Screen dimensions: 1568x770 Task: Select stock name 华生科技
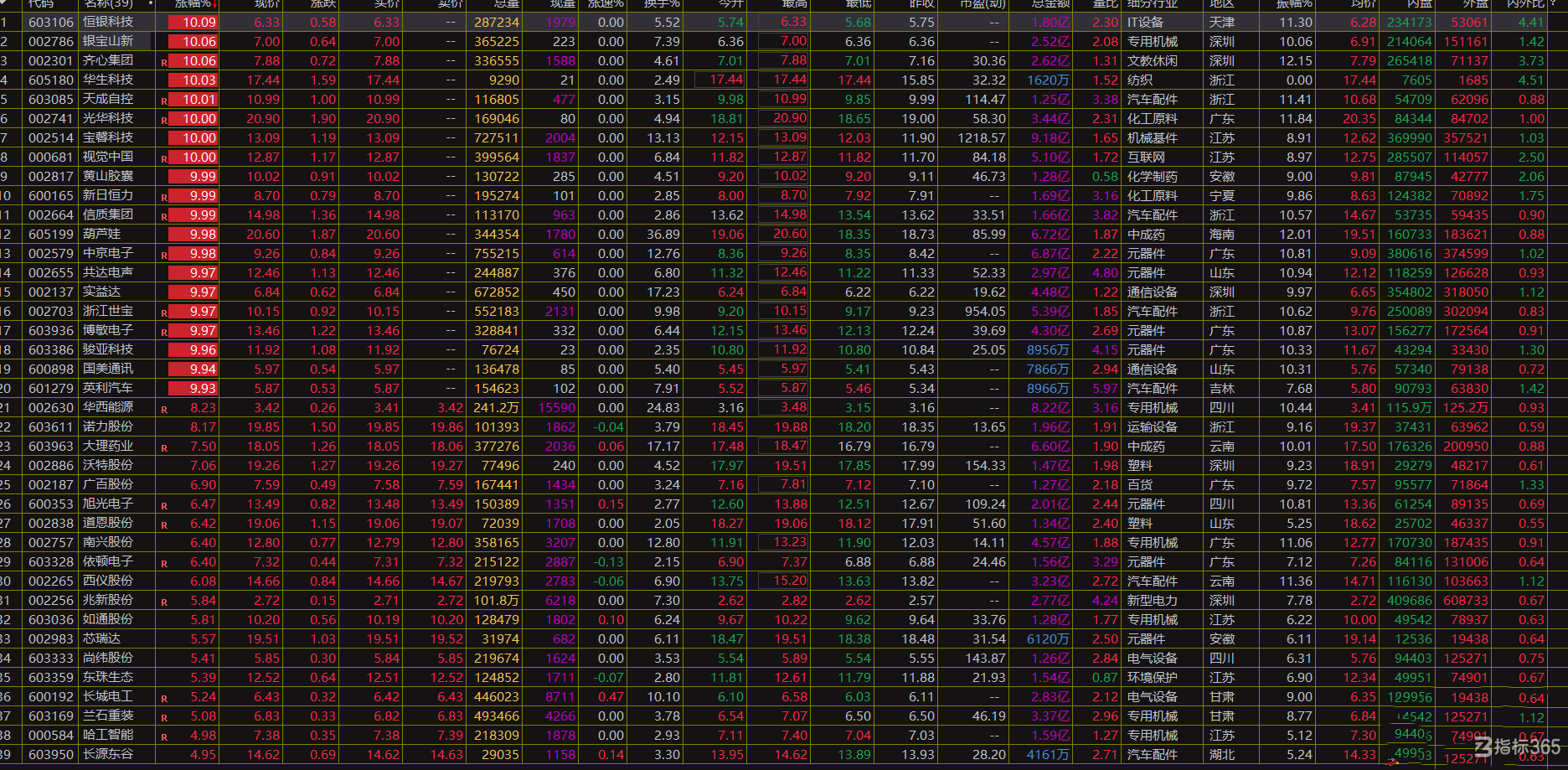[x=108, y=80]
